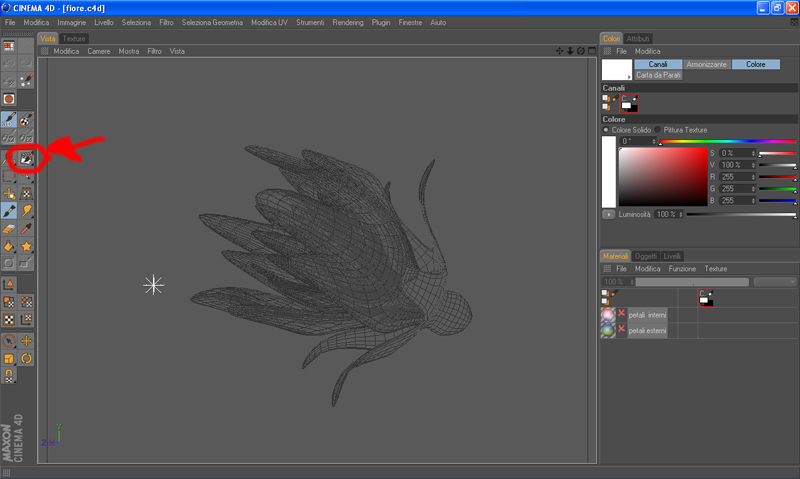Open Seleziona Geometria menu
800x479 pixels.
click(x=212, y=22)
